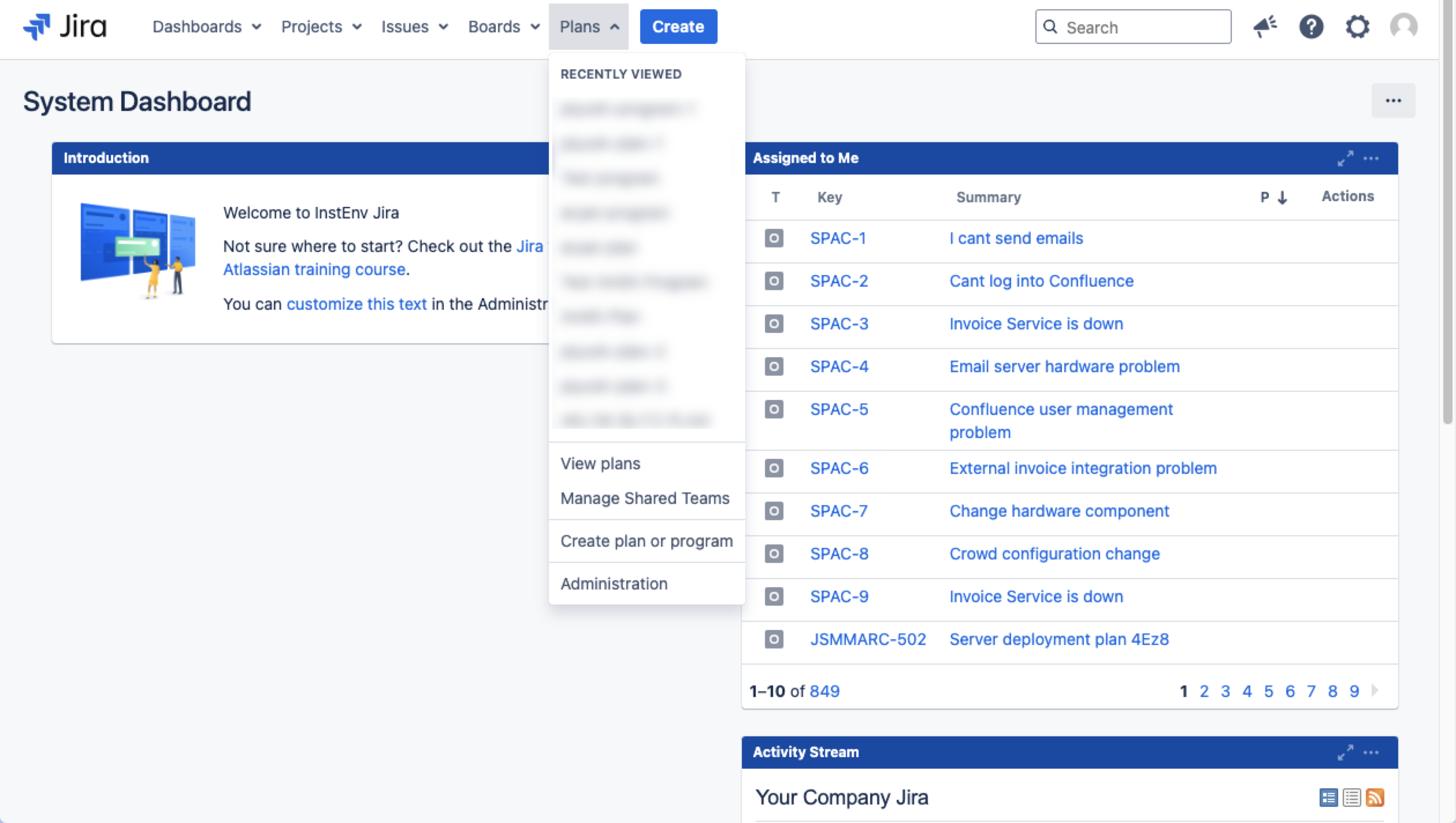Click the blue Create button
This screenshot has width=1456, height=823.
click(678, 27)
